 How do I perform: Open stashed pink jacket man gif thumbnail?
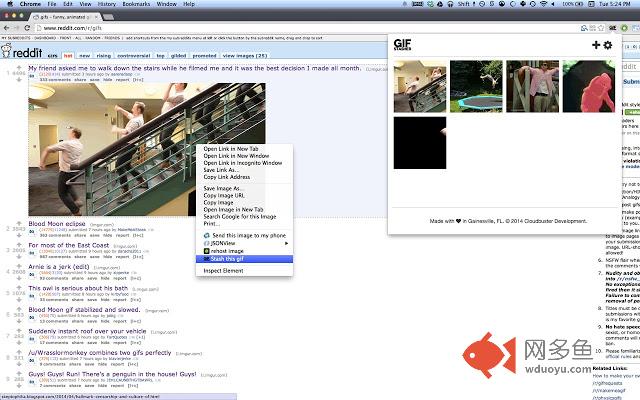coord(533,86)
